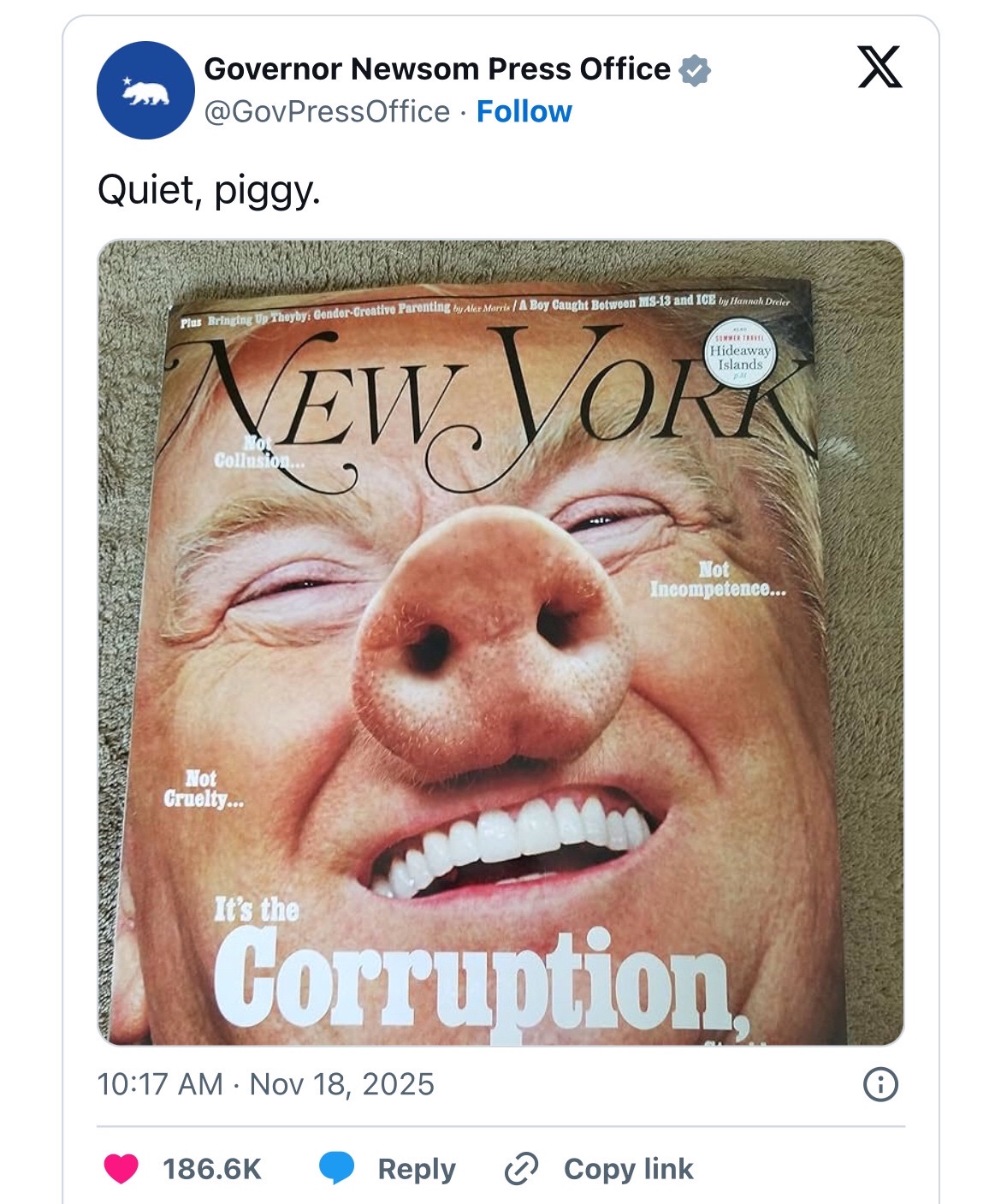The image size is (1001, 1204).
Task: Open the Governor Newsom Press Office name
Action: tap(436, 69)
